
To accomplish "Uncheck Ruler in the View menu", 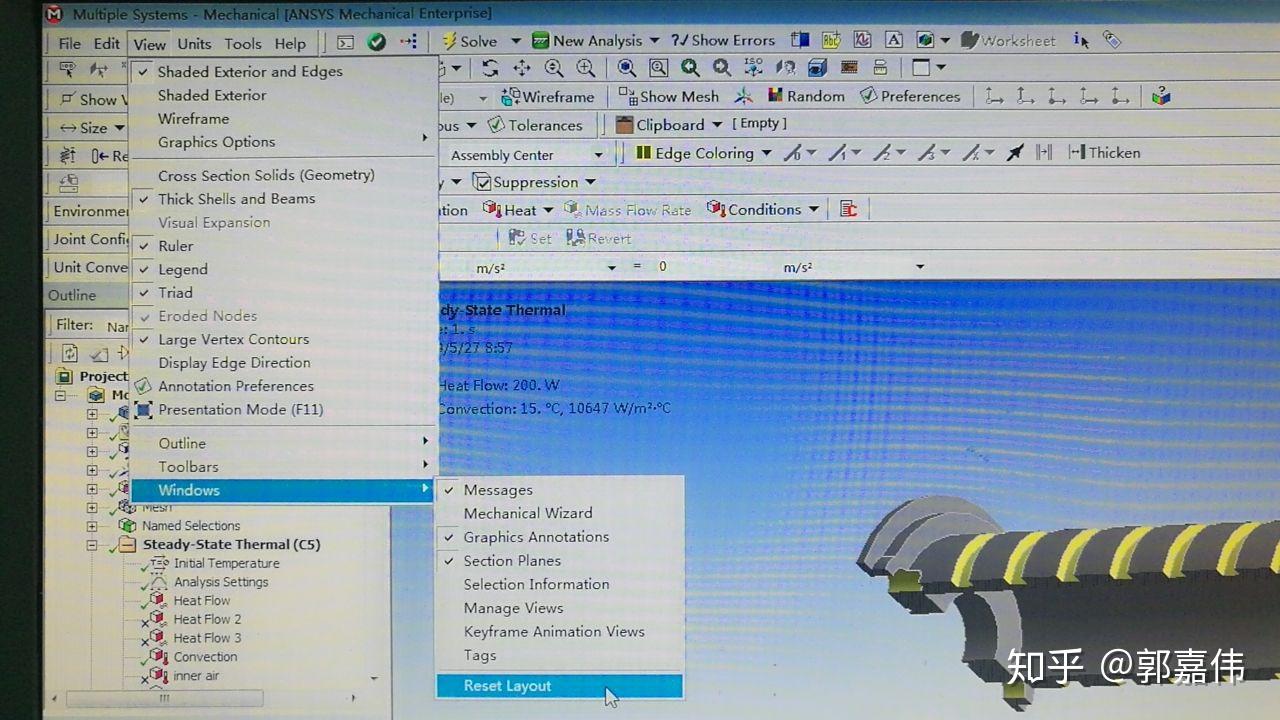I will (175, 245).
